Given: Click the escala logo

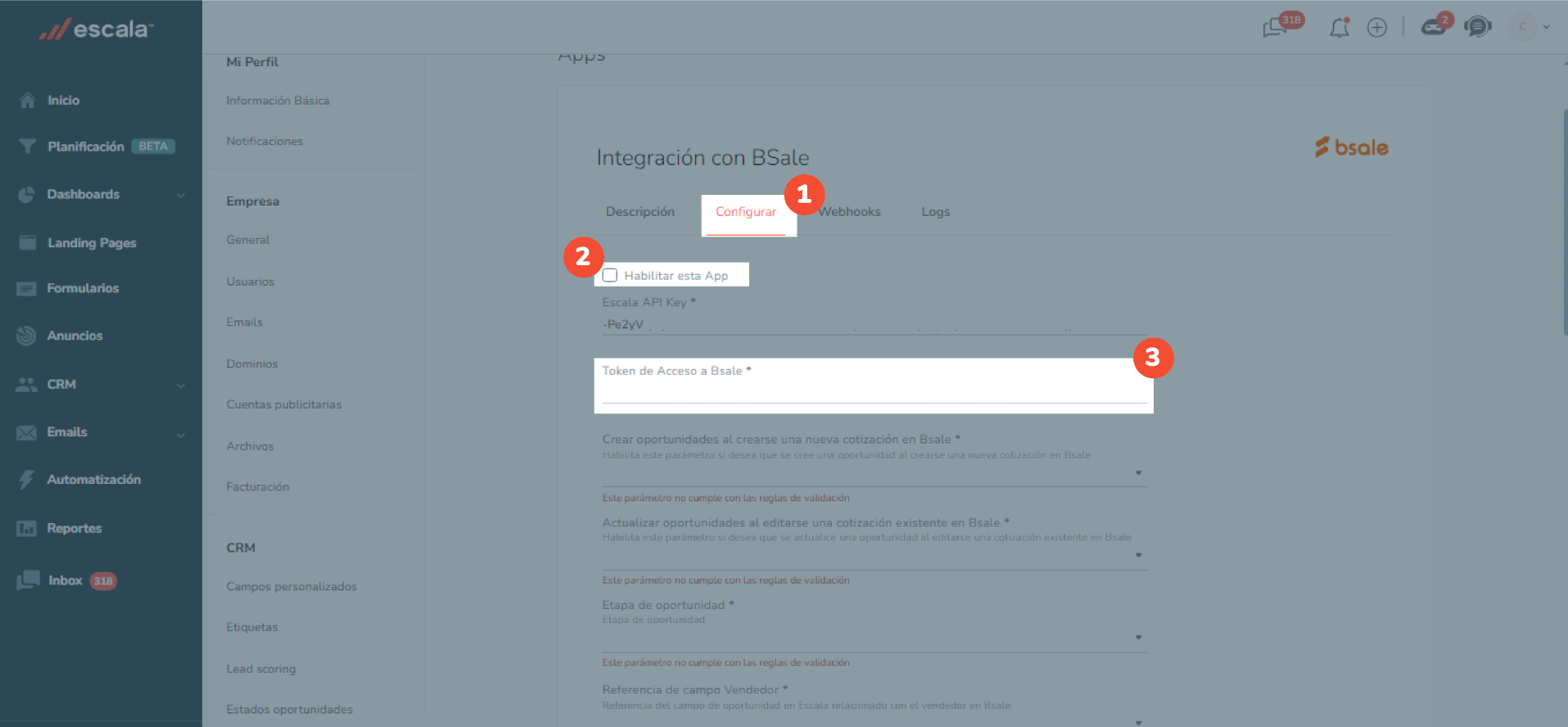Looking at the screenshot, I should [x=97, y=29].
